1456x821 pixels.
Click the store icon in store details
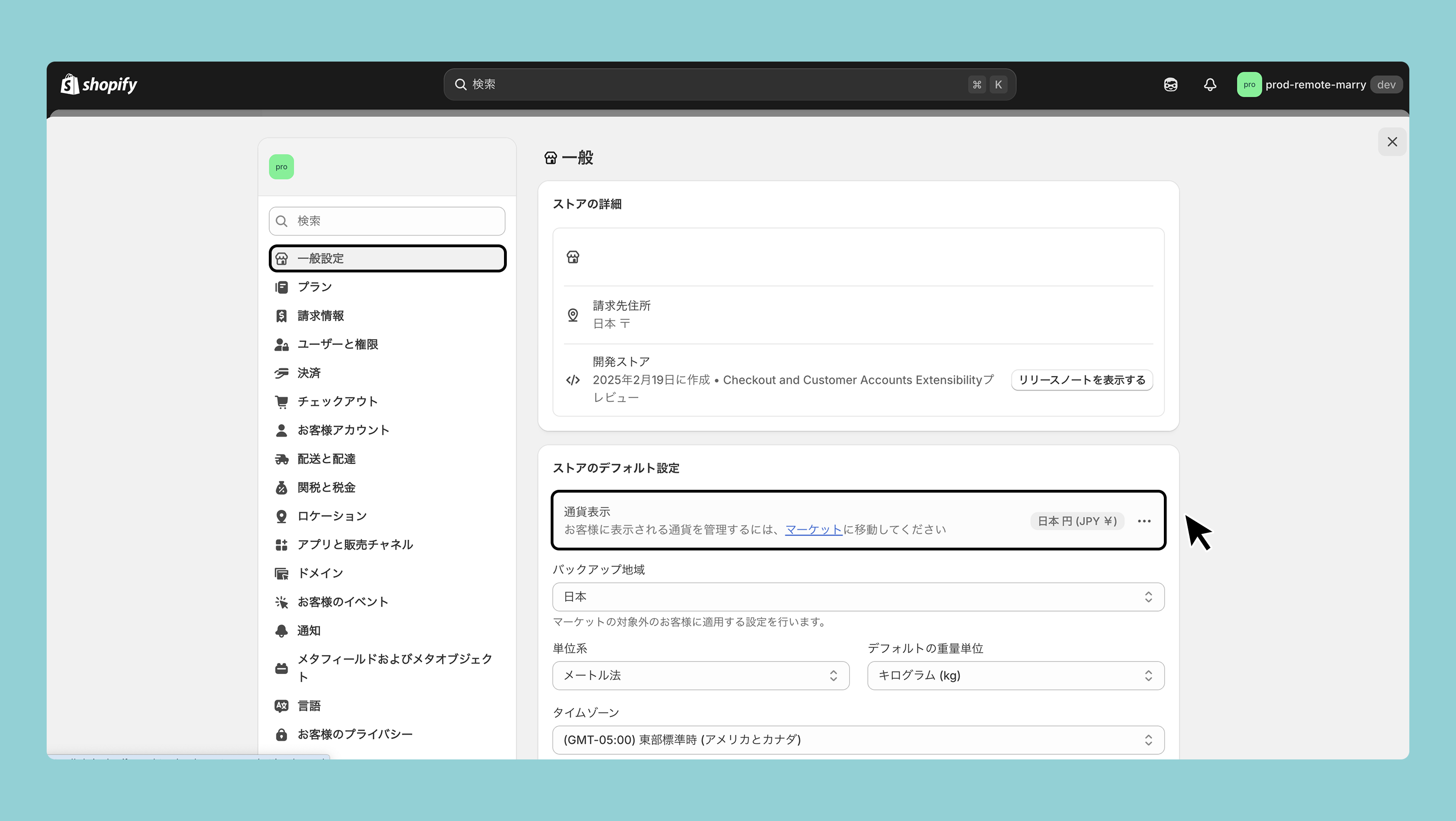click(x=573, y=257)
